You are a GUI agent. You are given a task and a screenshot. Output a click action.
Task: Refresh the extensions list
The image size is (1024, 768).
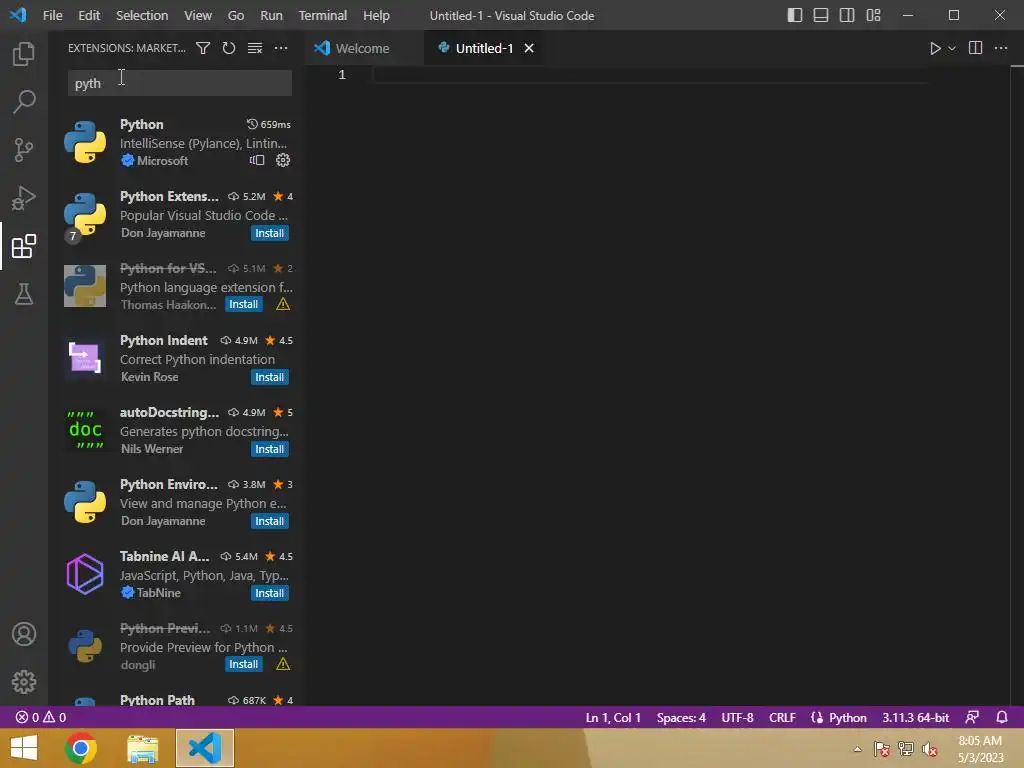coord(229,48)
